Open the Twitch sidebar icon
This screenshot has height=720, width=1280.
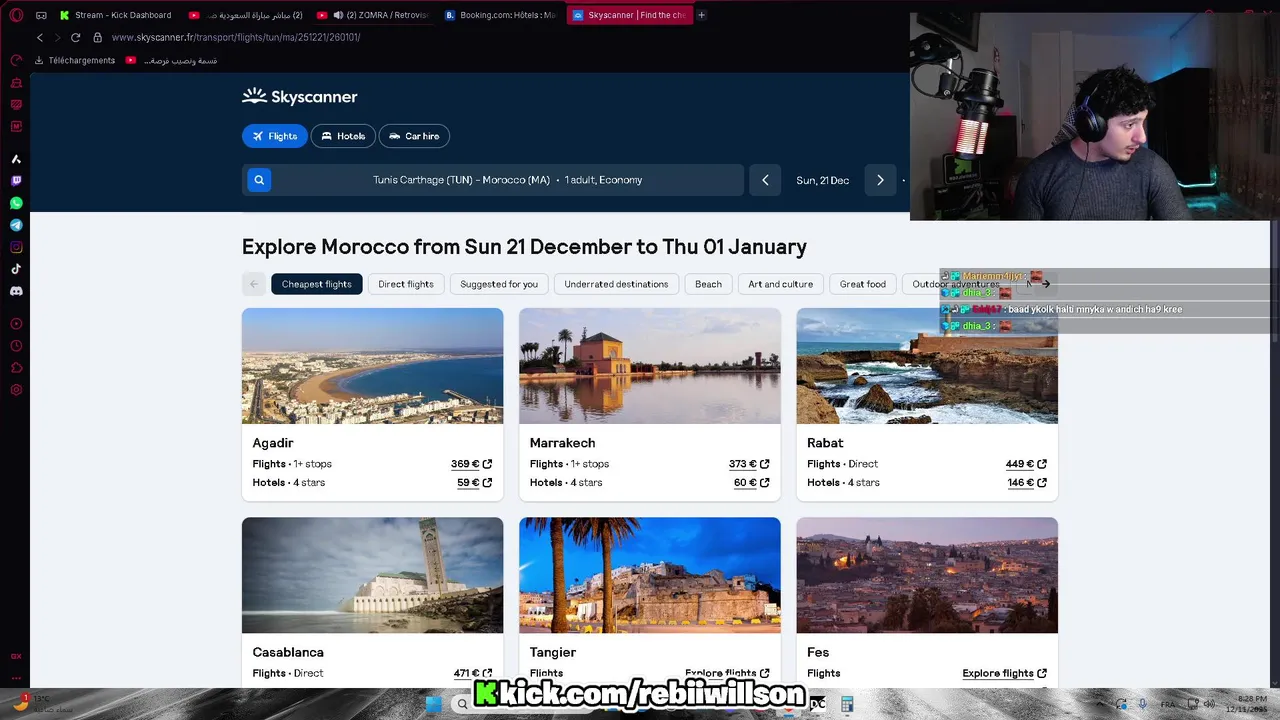tap(16, 181)
